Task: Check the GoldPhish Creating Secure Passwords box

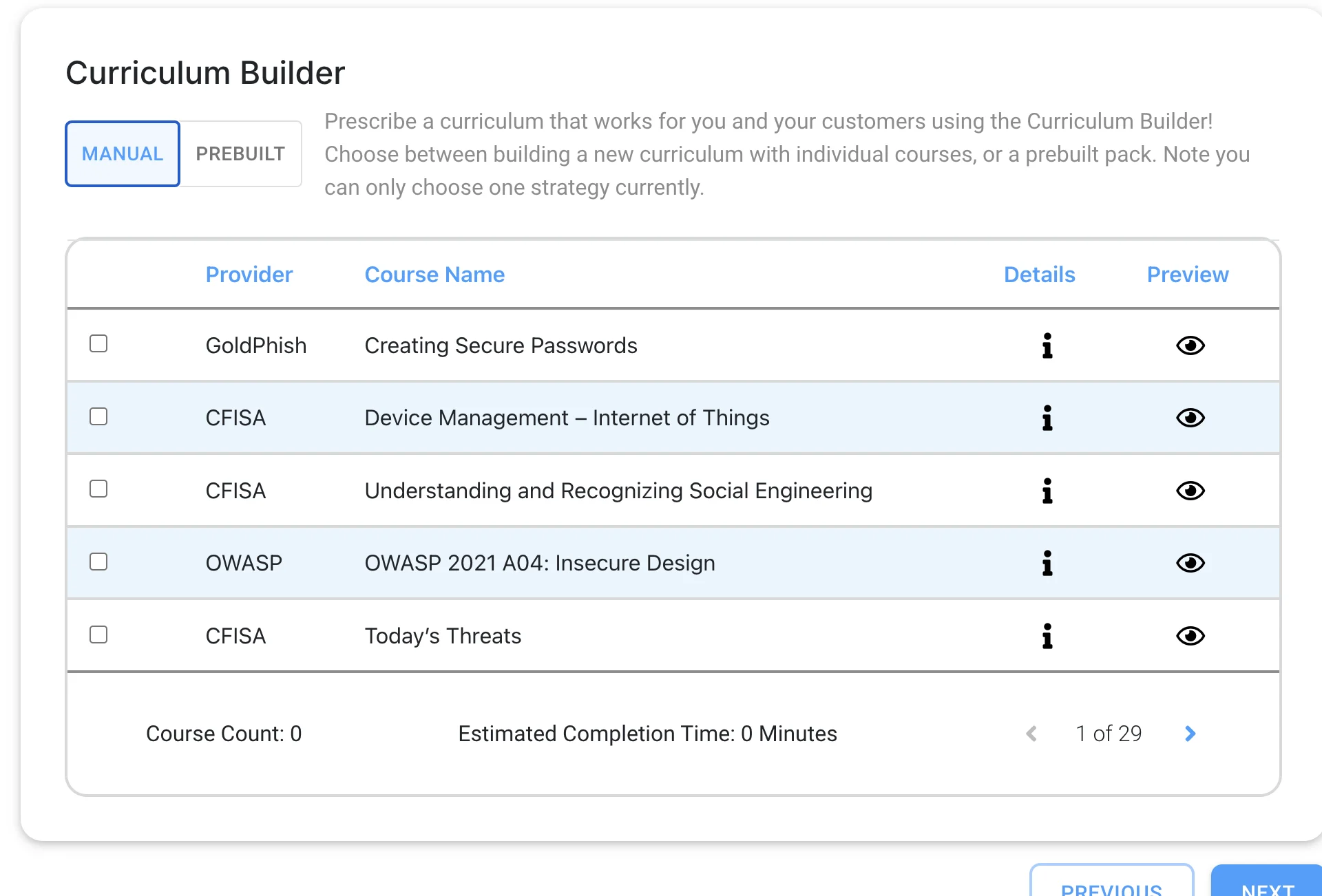Action: coord(98,343)
